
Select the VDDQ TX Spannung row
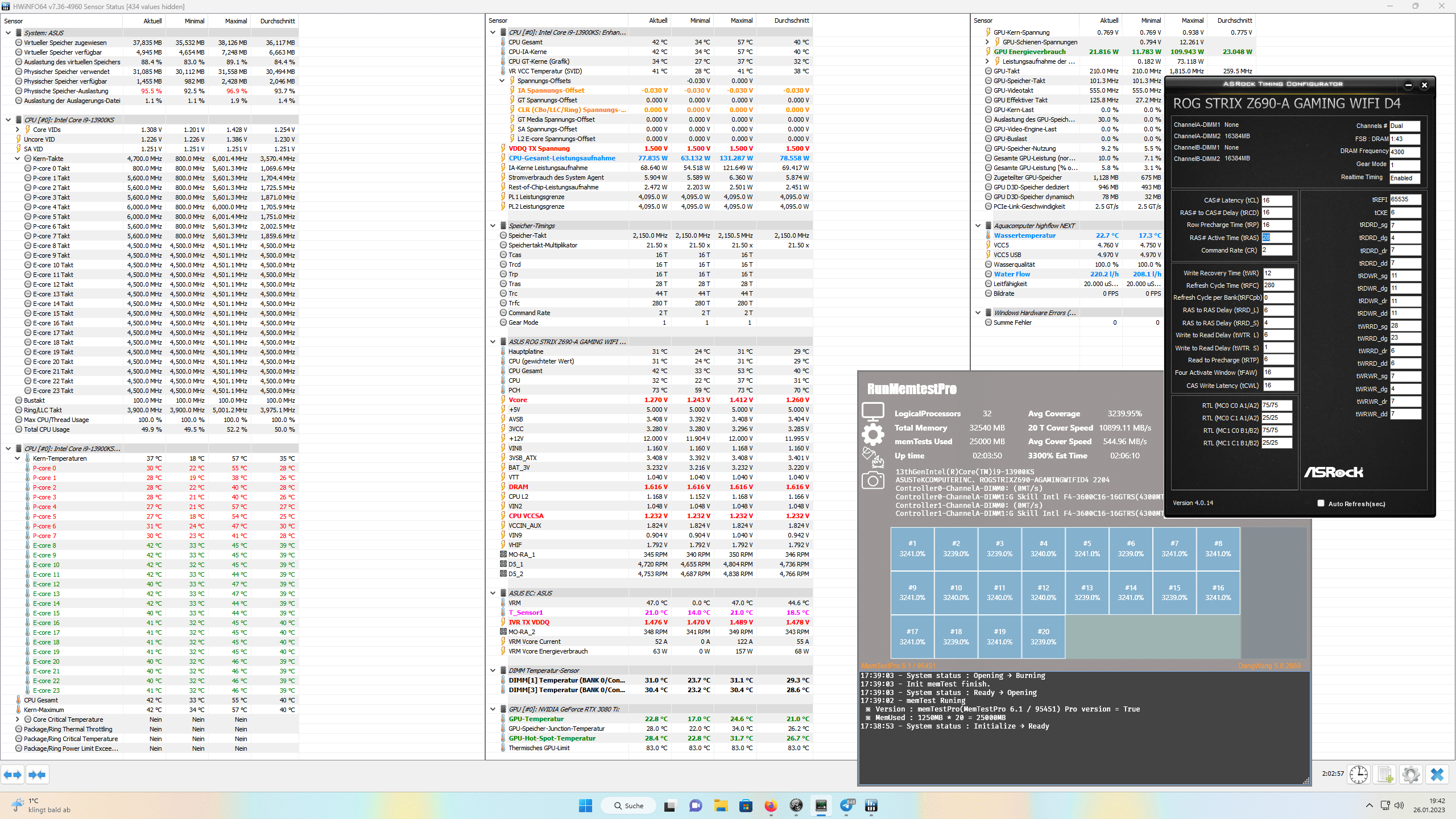[x=650, y=148]
